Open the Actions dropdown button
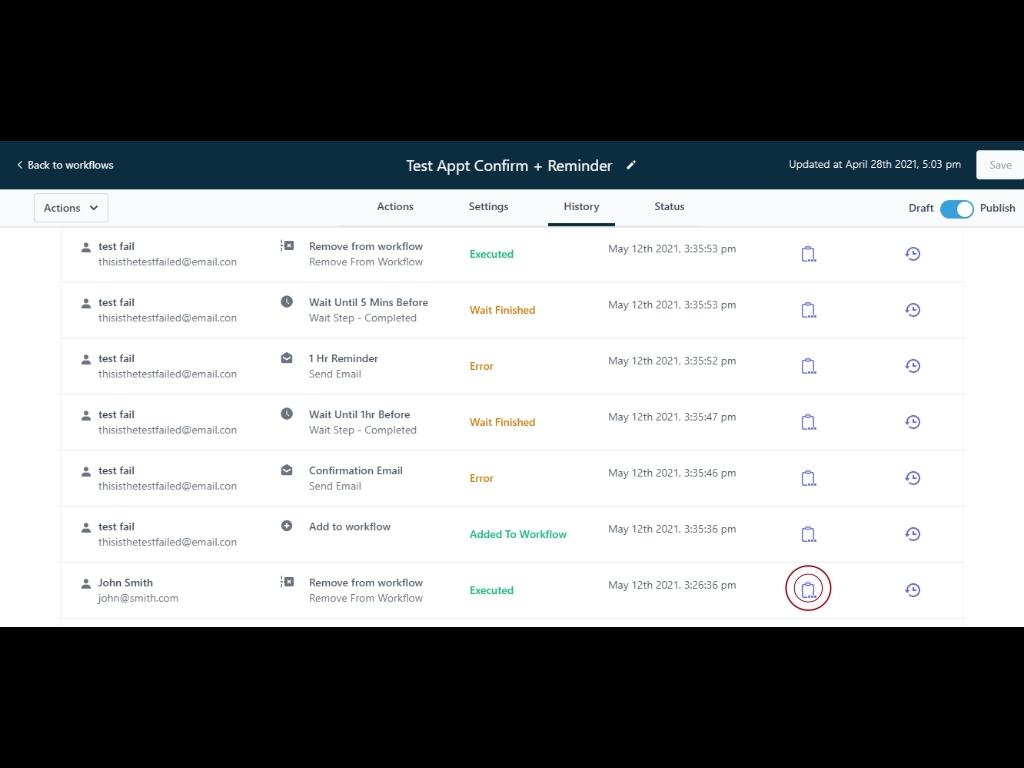Viewport: 1024px width, 768px height. [71, 208]
